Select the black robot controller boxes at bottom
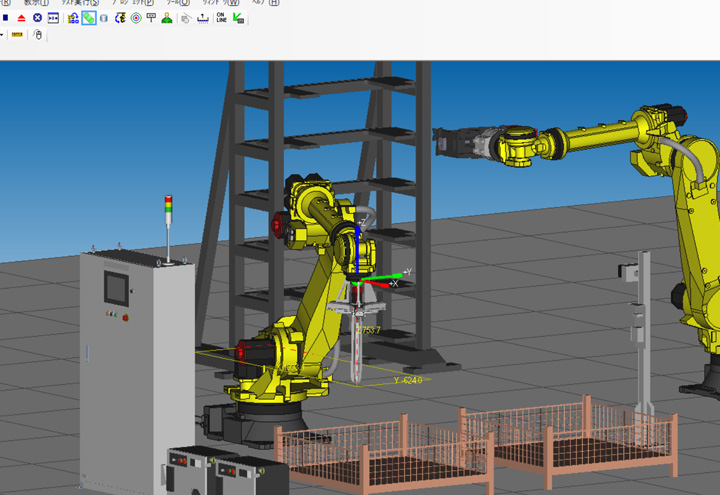 point(227,471)
